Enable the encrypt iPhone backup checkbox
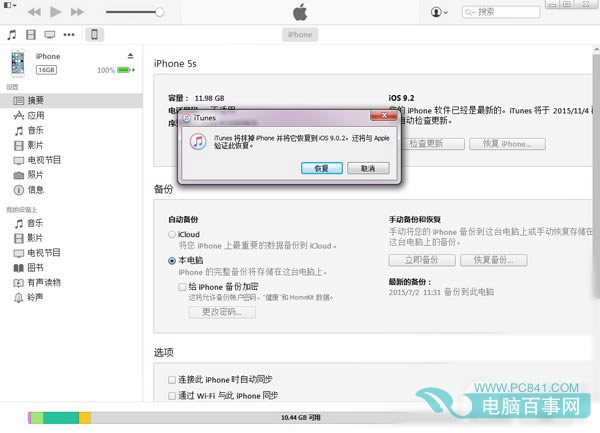The height and width of the screenshot is (433, 600). click(182, 287)
